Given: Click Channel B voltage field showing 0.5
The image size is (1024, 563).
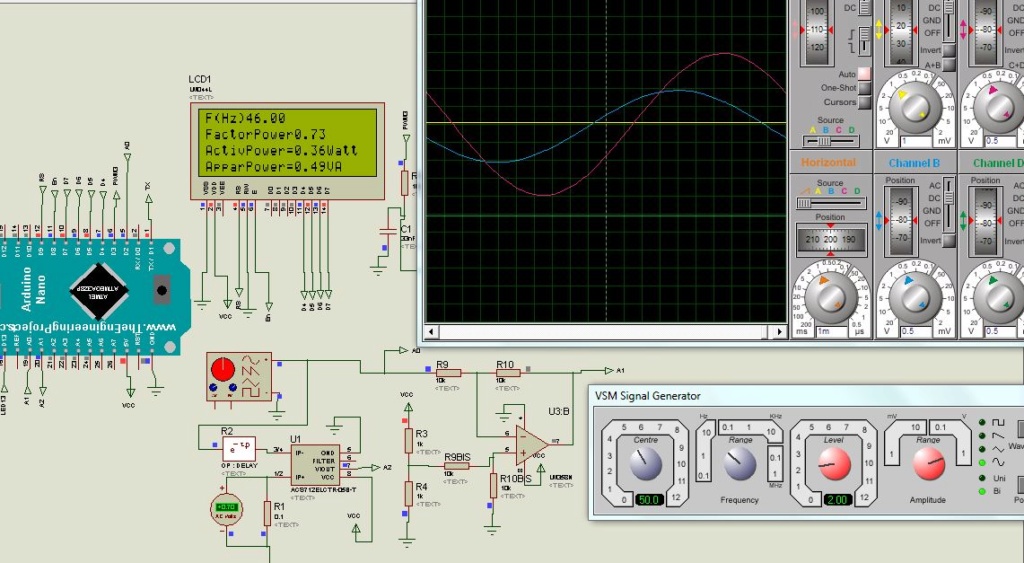Looking at the screenshot, I should [x=916, y=332].
